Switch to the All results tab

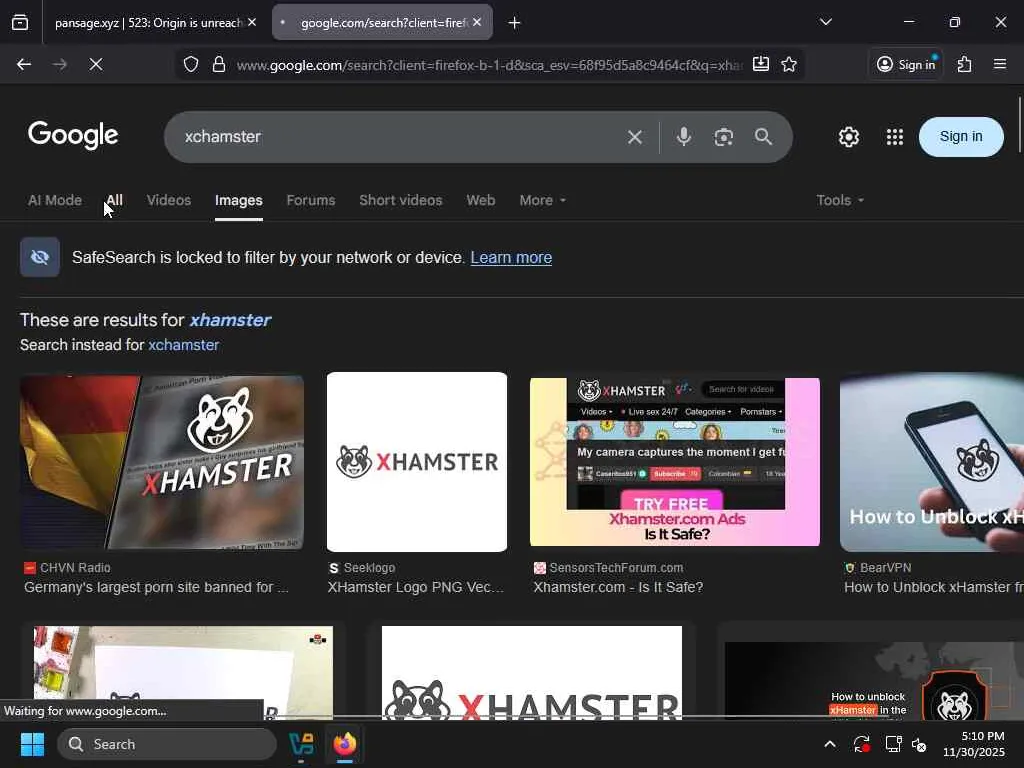pos(114,200)
